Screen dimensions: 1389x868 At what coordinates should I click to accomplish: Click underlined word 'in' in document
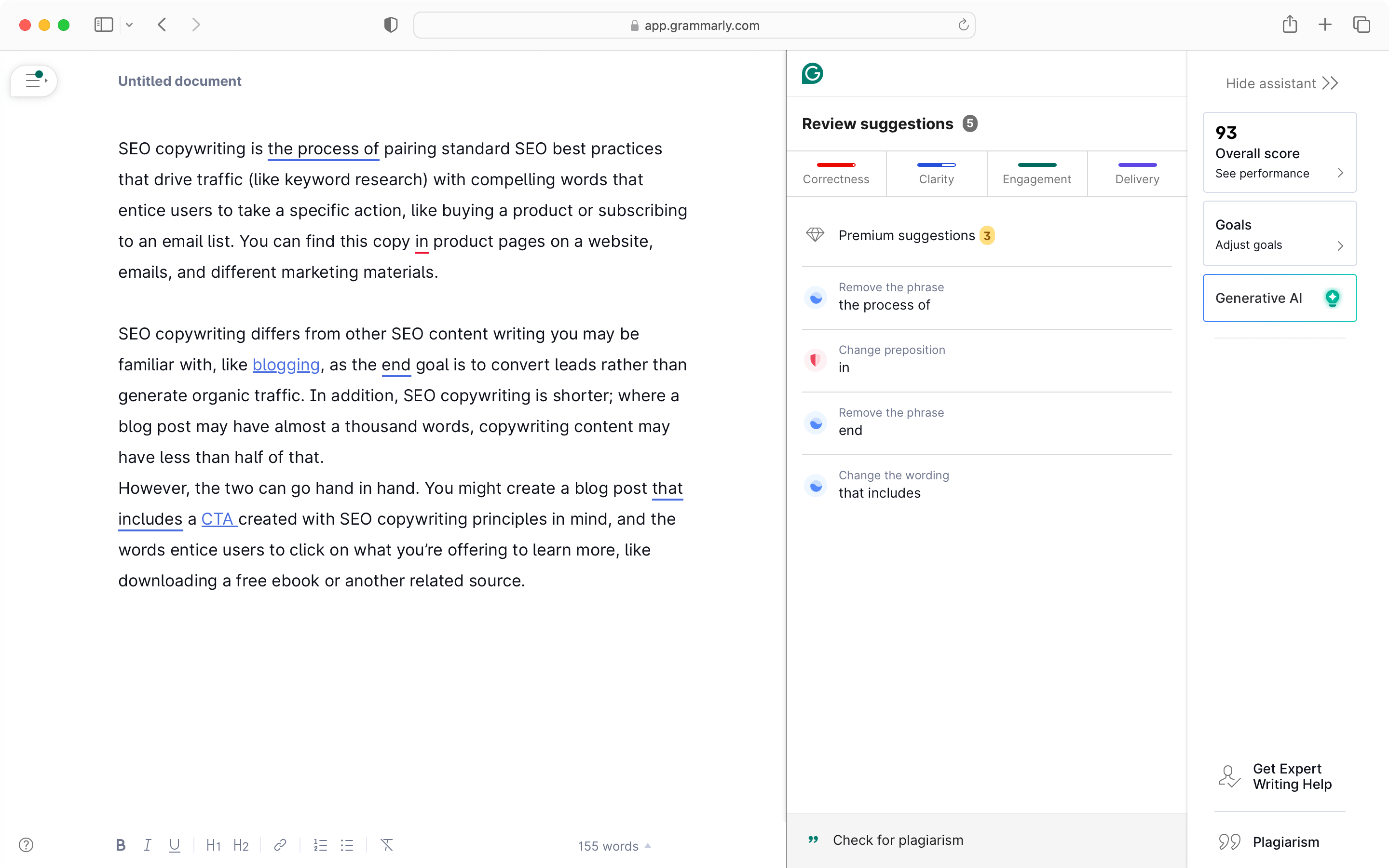(x=422, y=241)
